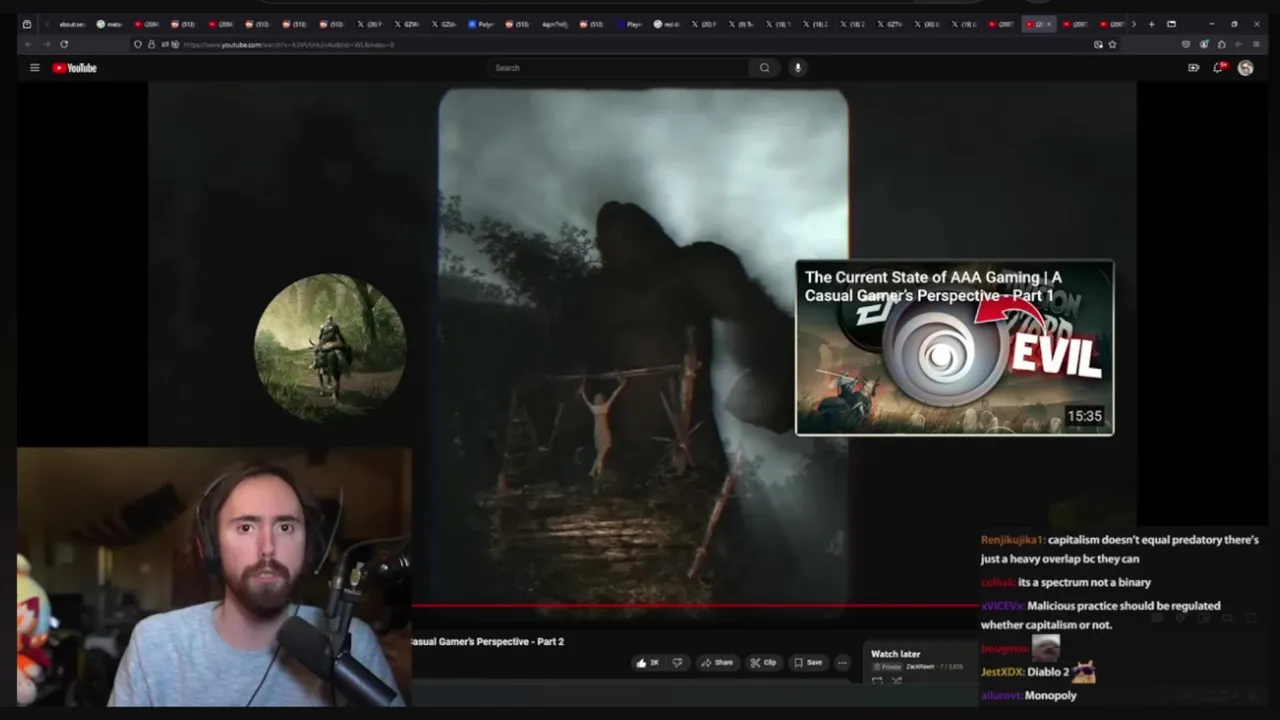
Task: Open the YouTube account avatar menu
Action: tap(1245, 68)
